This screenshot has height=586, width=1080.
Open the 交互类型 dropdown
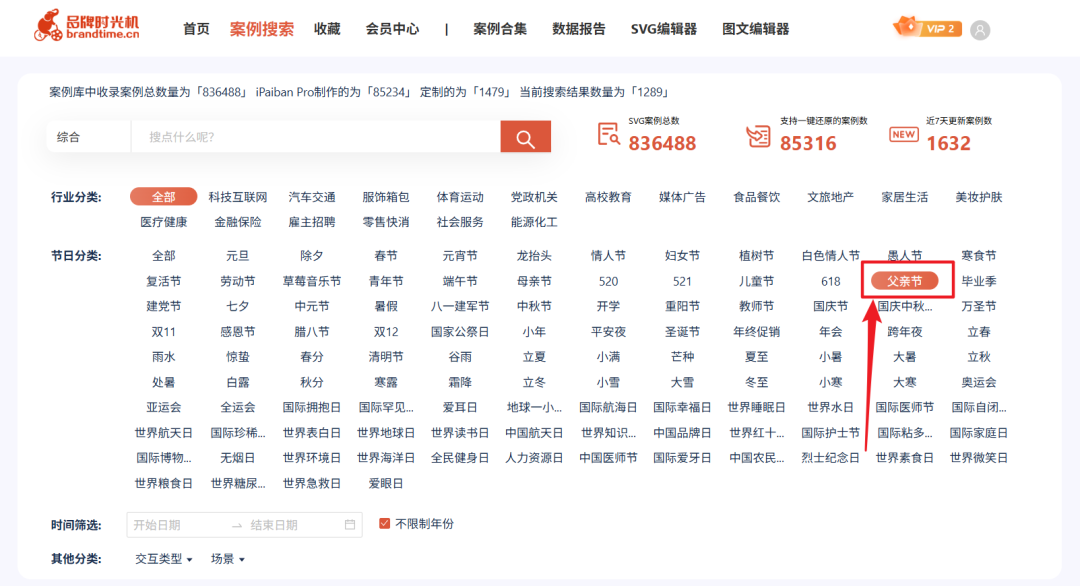160,560
